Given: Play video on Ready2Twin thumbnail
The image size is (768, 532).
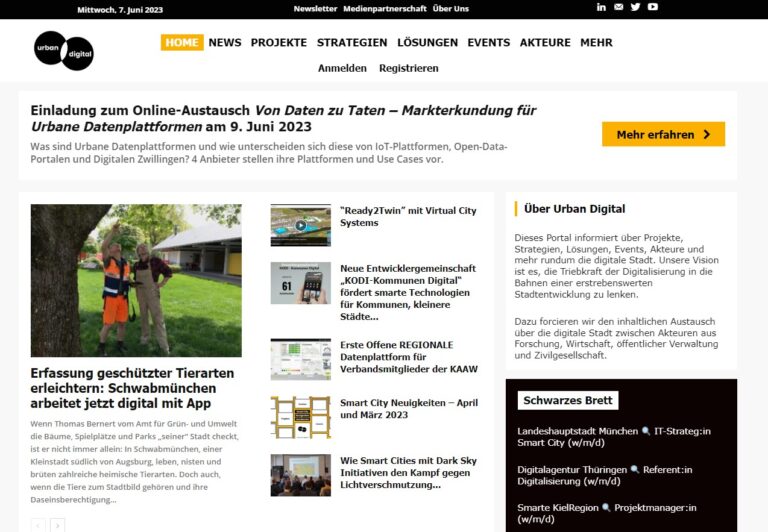Looking at the screenshot, I should pyautogui.click(x=301, y=225).
